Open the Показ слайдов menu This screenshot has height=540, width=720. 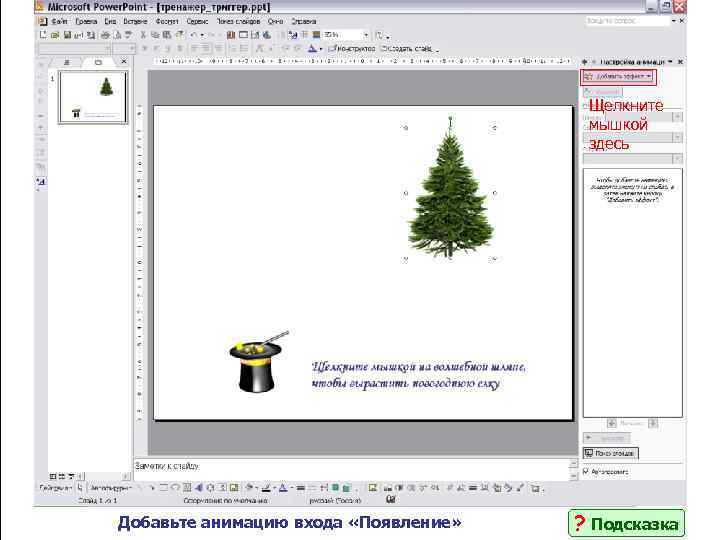click(238, 21)
